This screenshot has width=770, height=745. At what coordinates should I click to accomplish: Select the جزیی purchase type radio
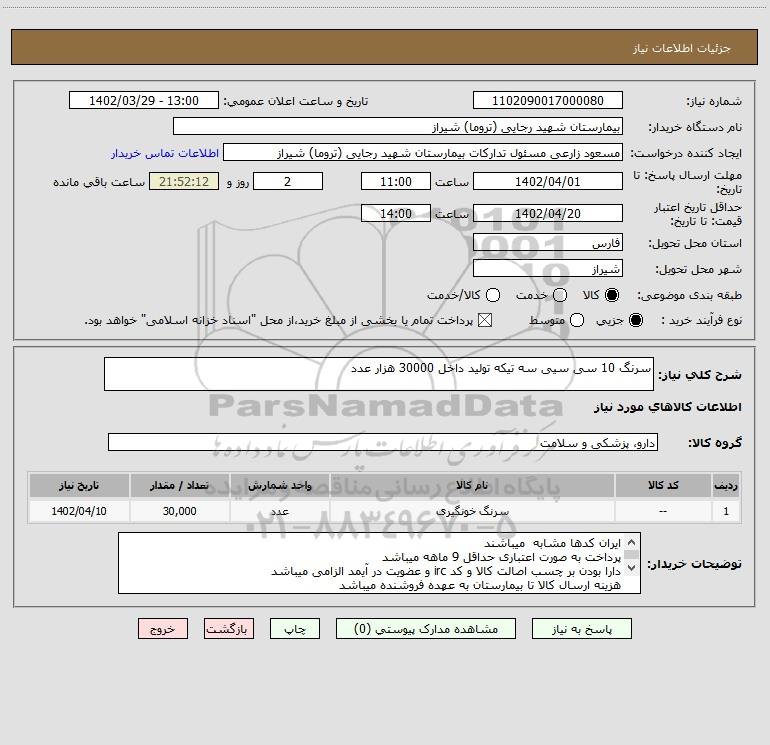coord(635,320)
